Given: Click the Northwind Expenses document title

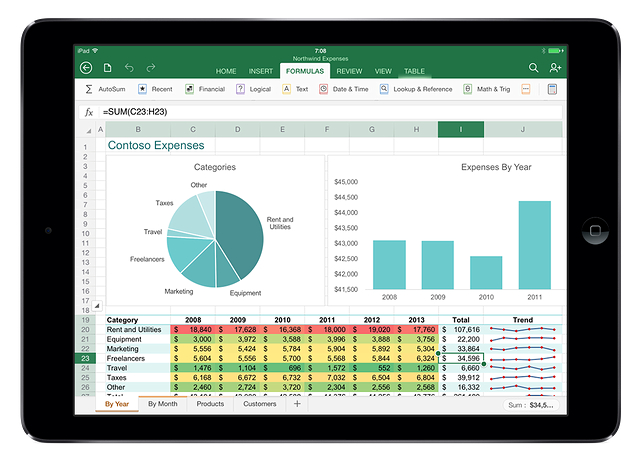Looking at the screenshot, I should [320, 59].
